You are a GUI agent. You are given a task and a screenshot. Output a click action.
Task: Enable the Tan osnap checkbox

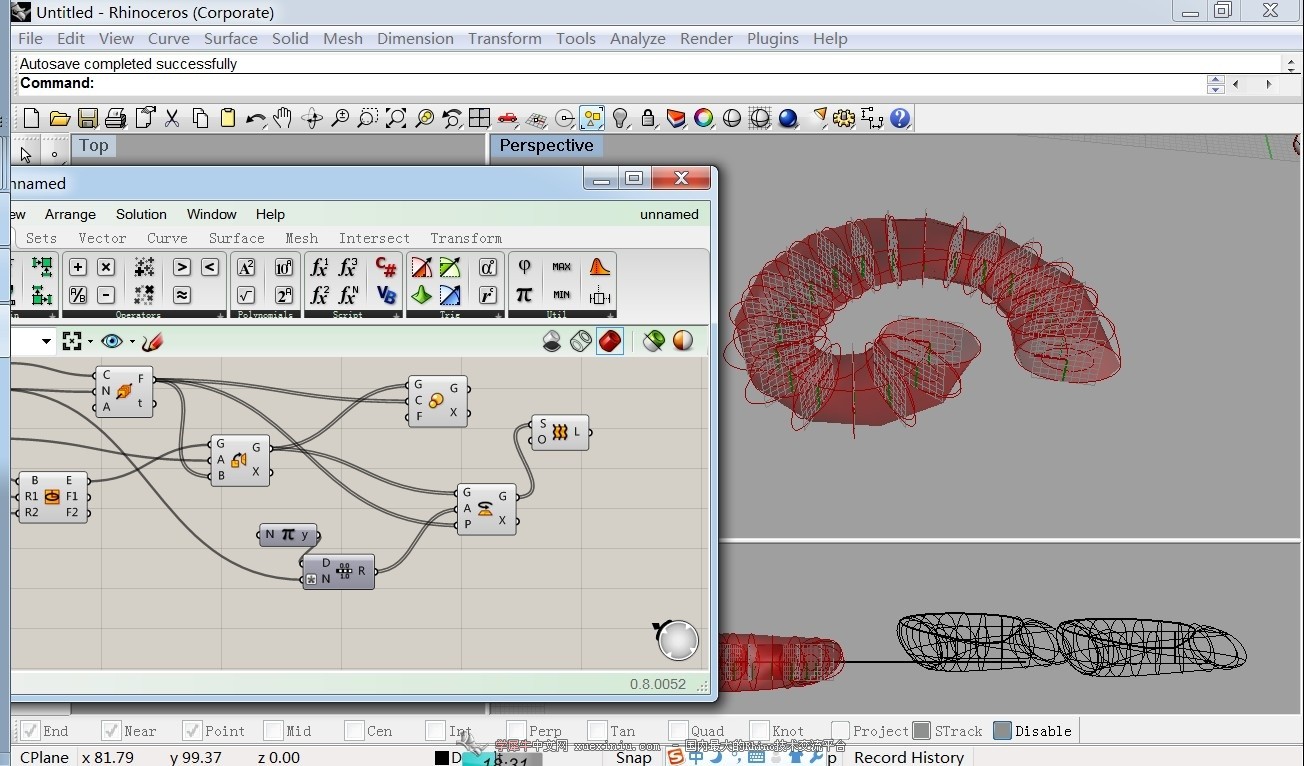pos(598,731)
